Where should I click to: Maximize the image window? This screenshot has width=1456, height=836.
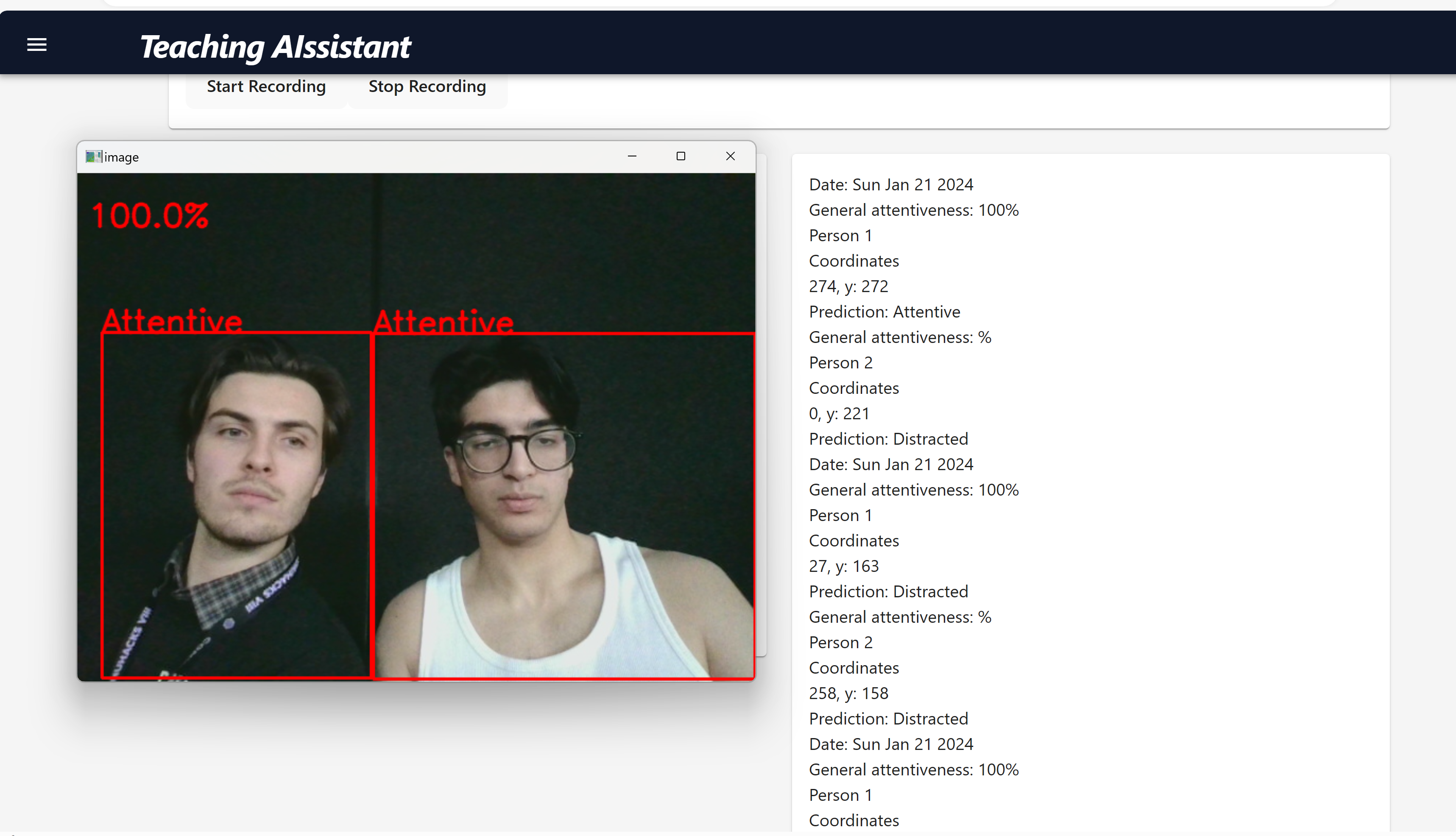[x=681, y=156]
